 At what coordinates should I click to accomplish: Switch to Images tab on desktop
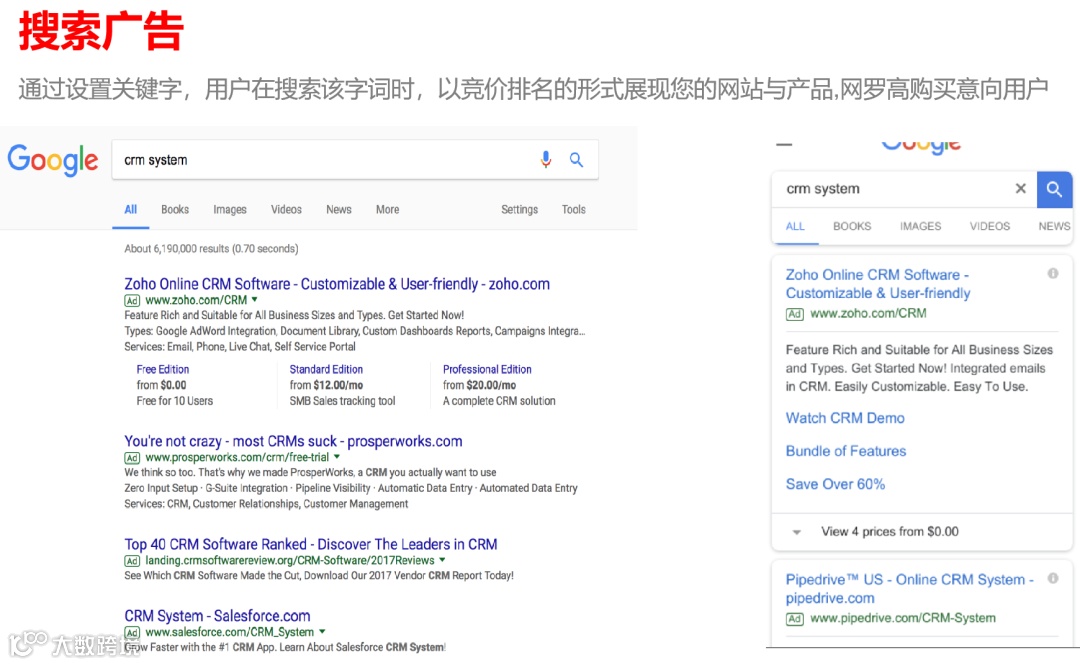[x=229, y=209]
